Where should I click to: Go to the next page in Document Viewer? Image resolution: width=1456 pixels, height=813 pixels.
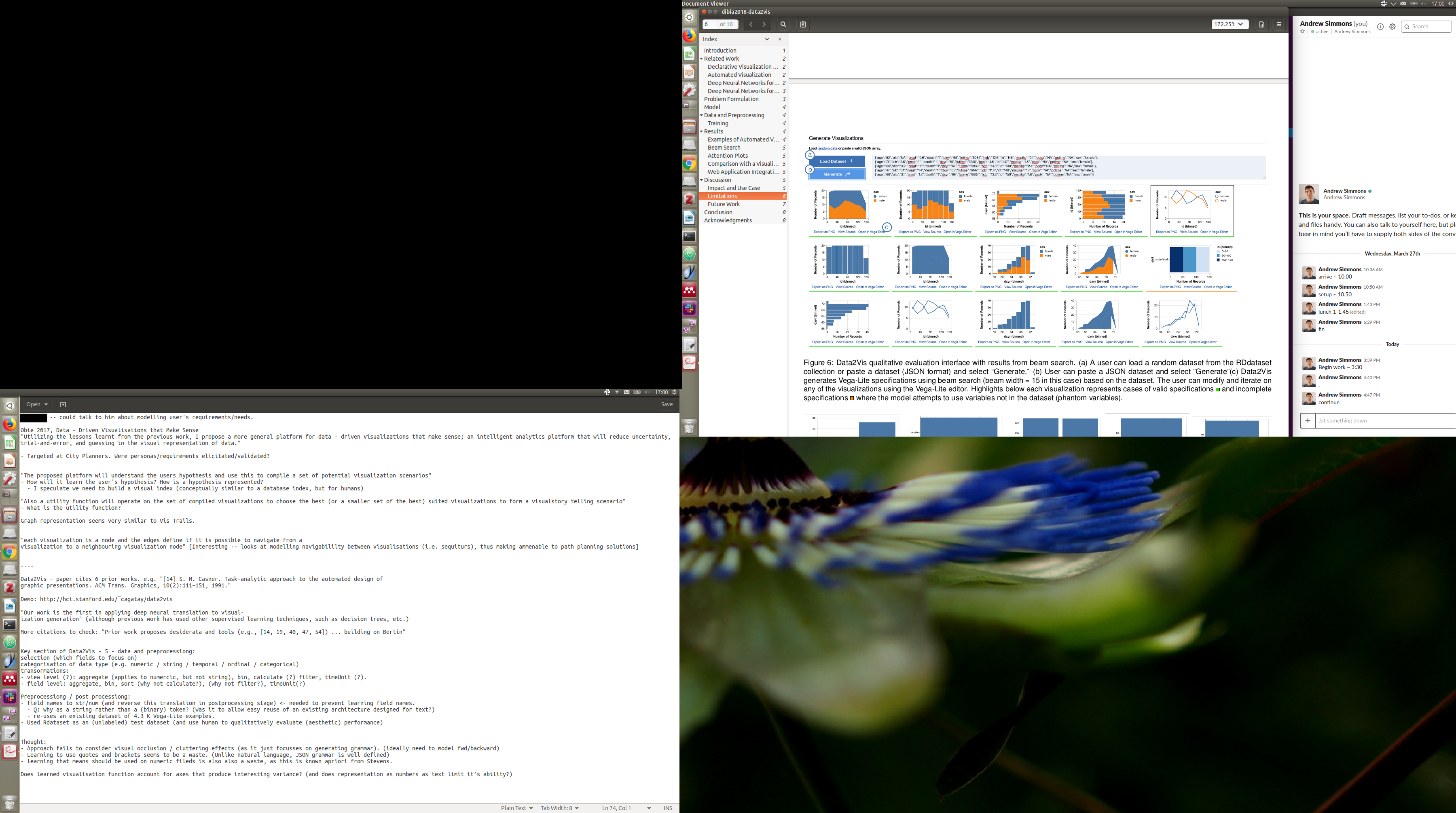coord(764,24)
